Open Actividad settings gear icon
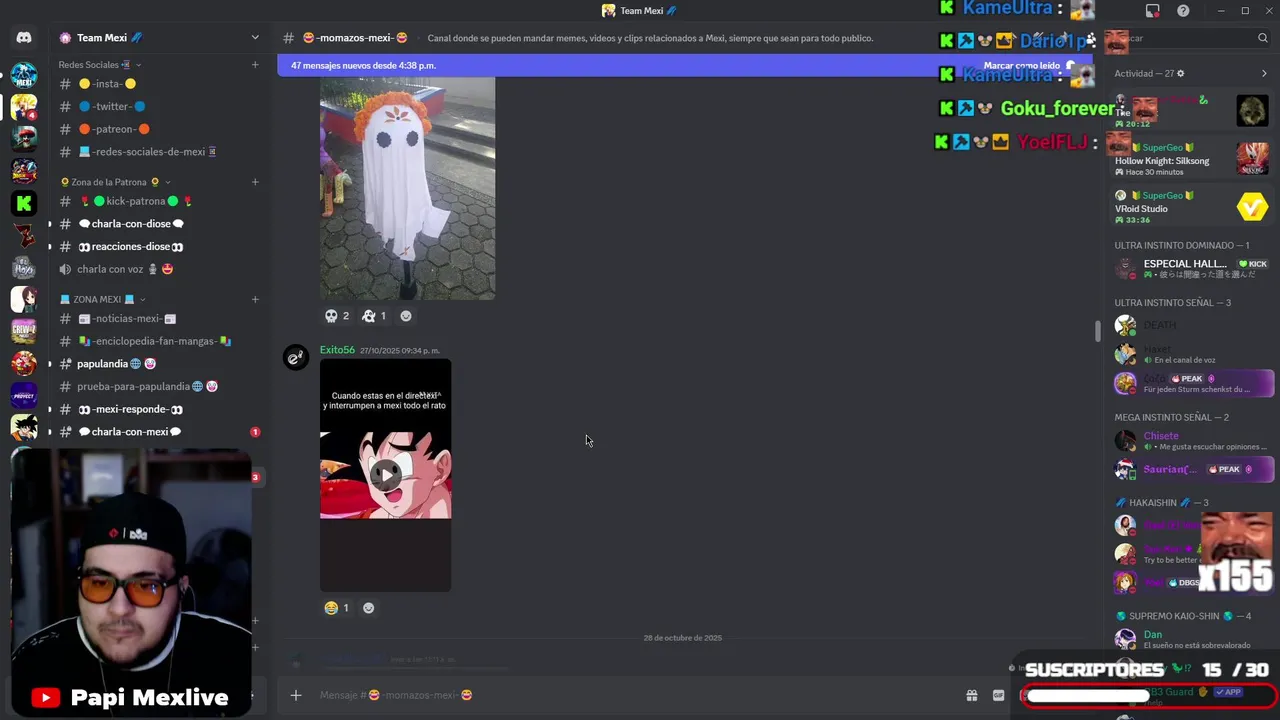 coord(1181,73)
